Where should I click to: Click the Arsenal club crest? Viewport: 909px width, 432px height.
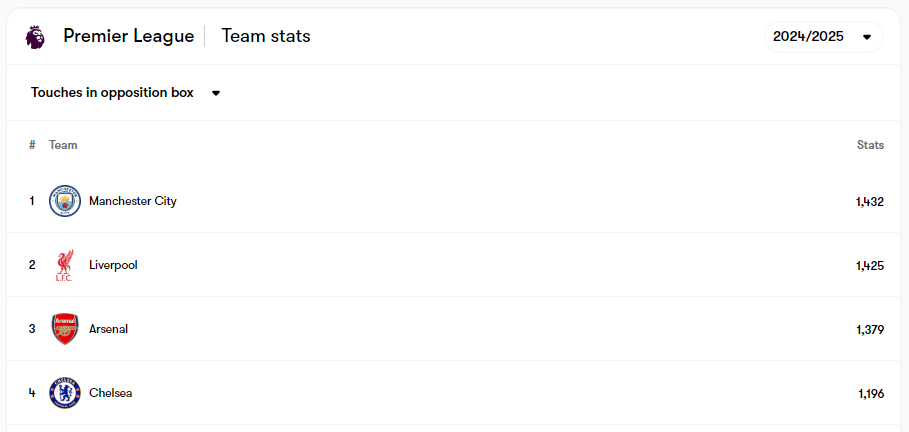click(x=65, y=329)
